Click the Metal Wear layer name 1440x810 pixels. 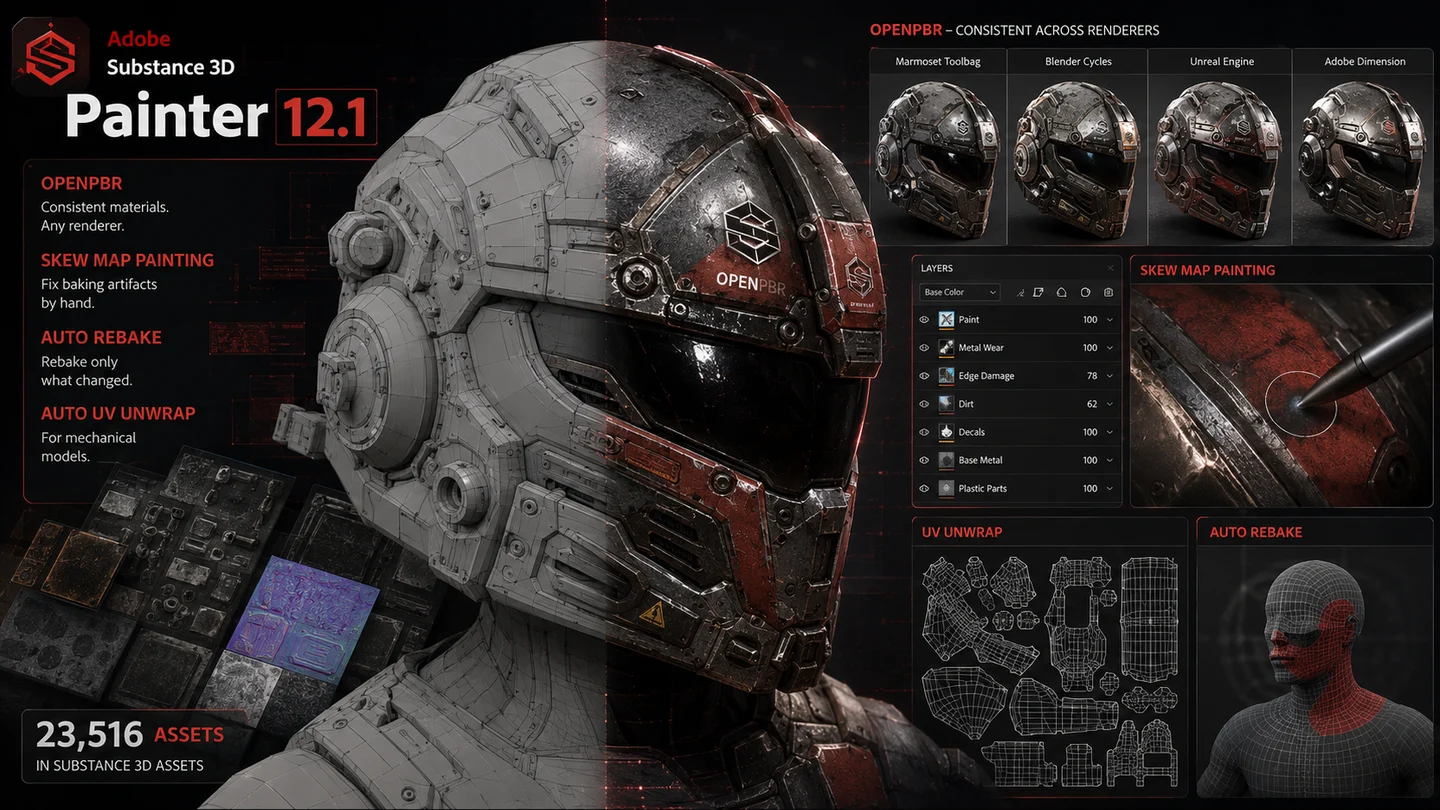[x=981, y=348]
